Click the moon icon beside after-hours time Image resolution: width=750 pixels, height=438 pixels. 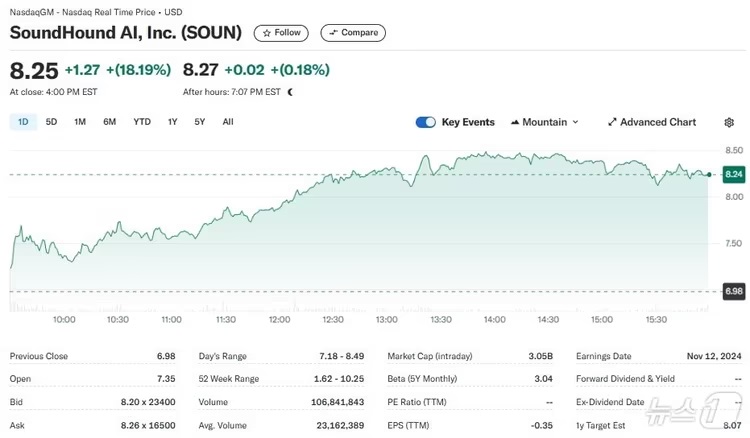290,92
